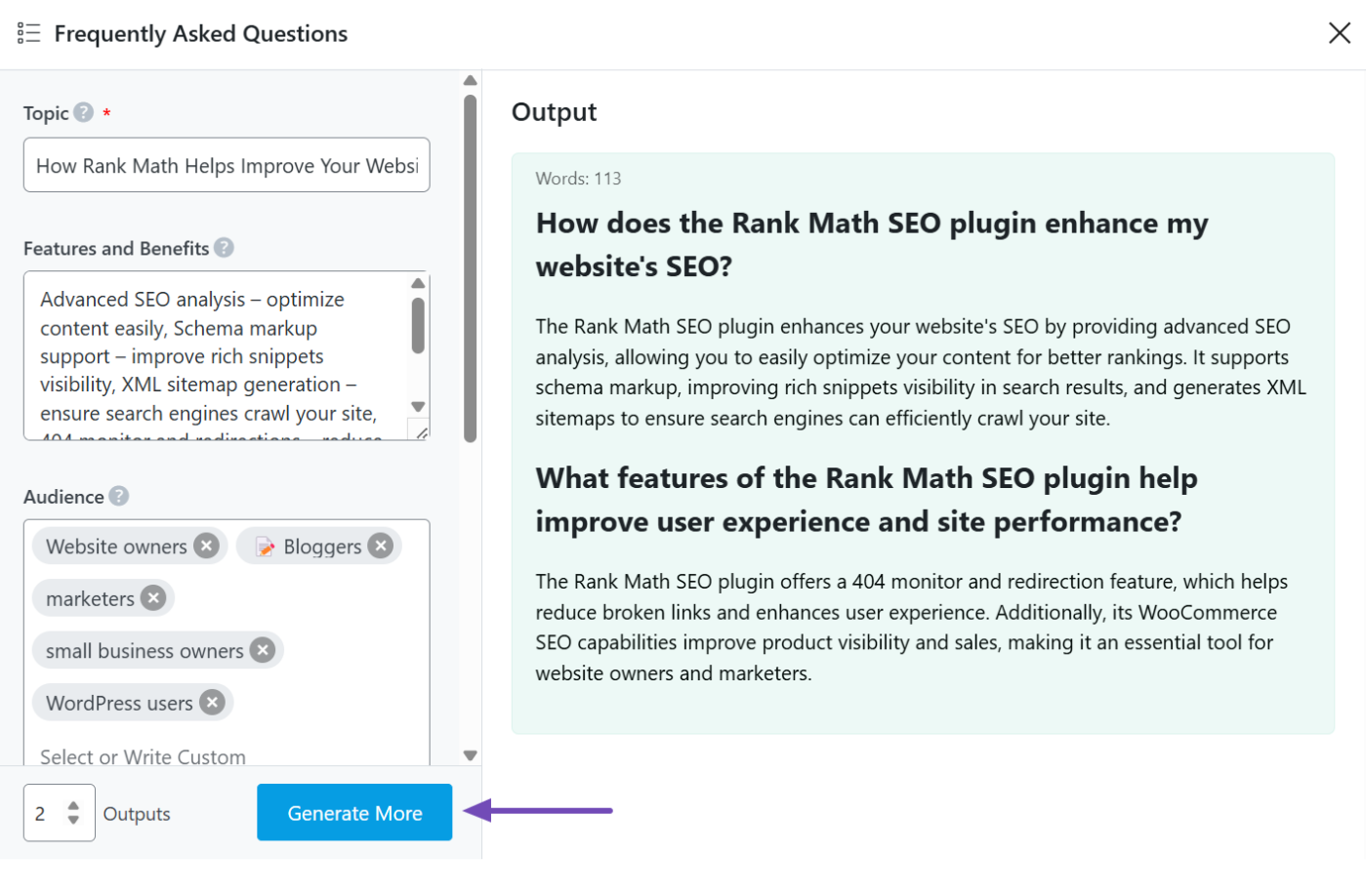Remove the Website owners audience tag
Viewport: 1366px width, 896px height.
(206, 546)
